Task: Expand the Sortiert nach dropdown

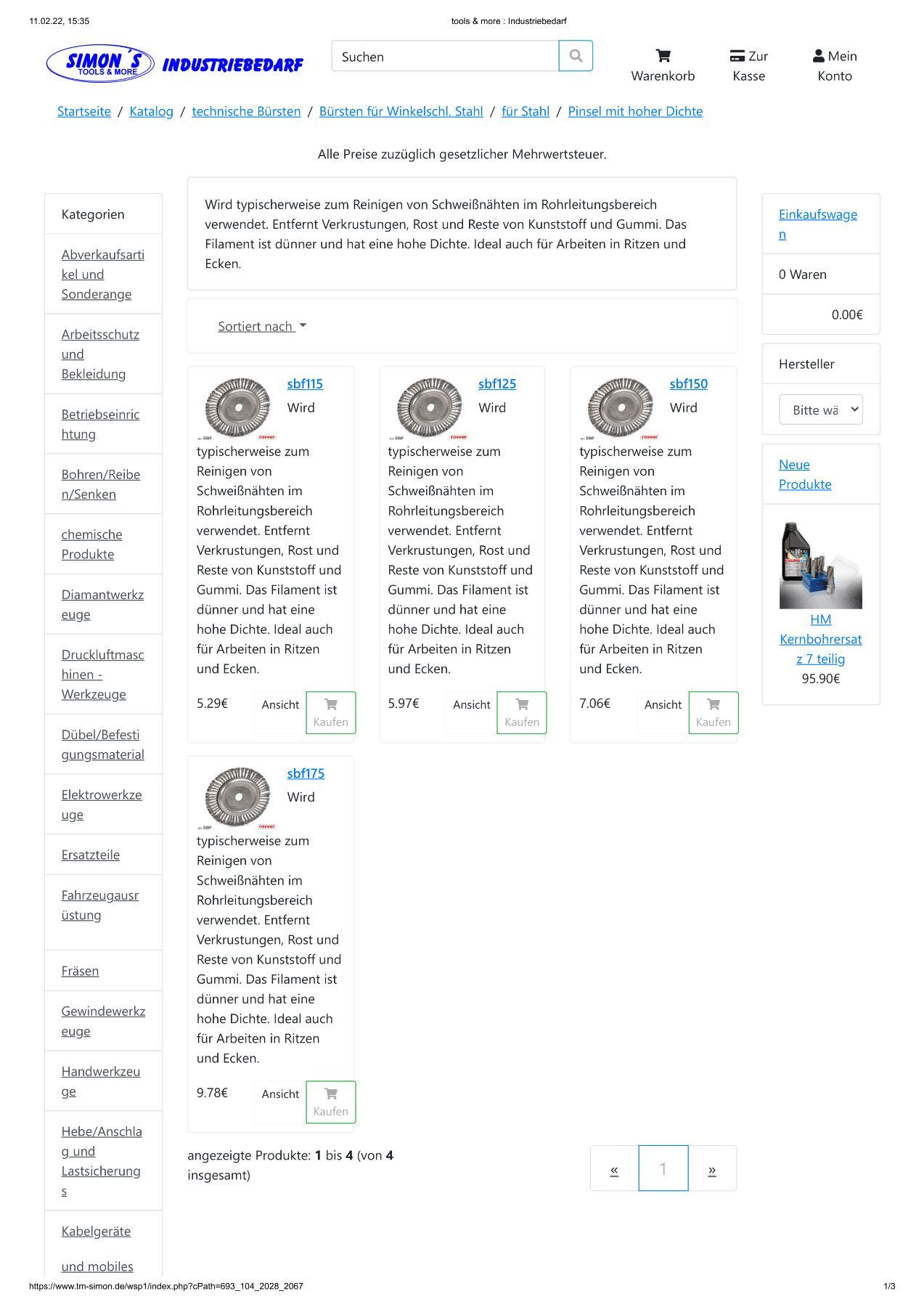Action: 262,326
